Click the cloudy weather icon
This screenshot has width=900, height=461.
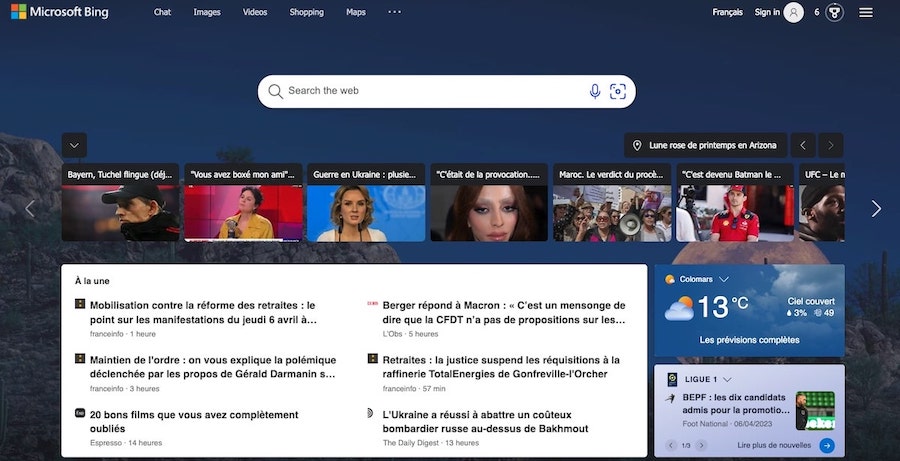679,308
